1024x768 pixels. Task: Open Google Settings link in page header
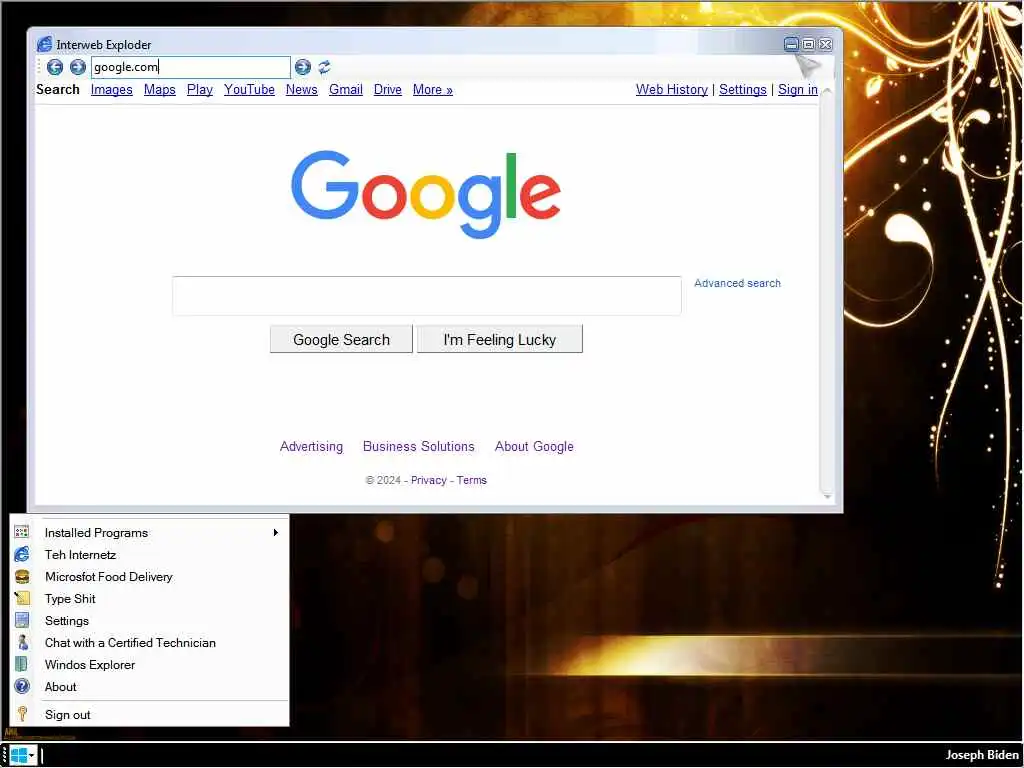click(x=743, y=89)
